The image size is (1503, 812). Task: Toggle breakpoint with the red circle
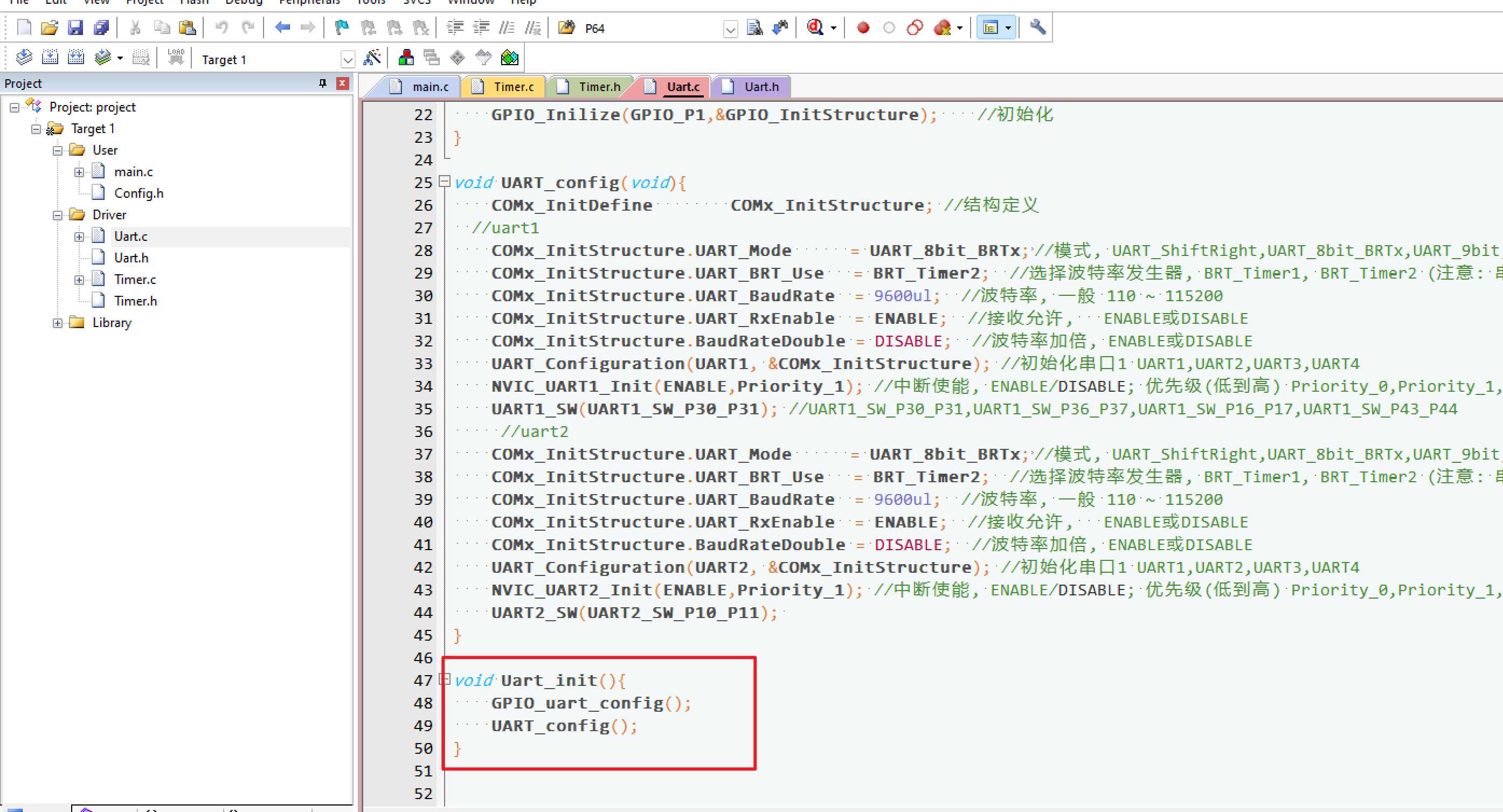[863, 27]
